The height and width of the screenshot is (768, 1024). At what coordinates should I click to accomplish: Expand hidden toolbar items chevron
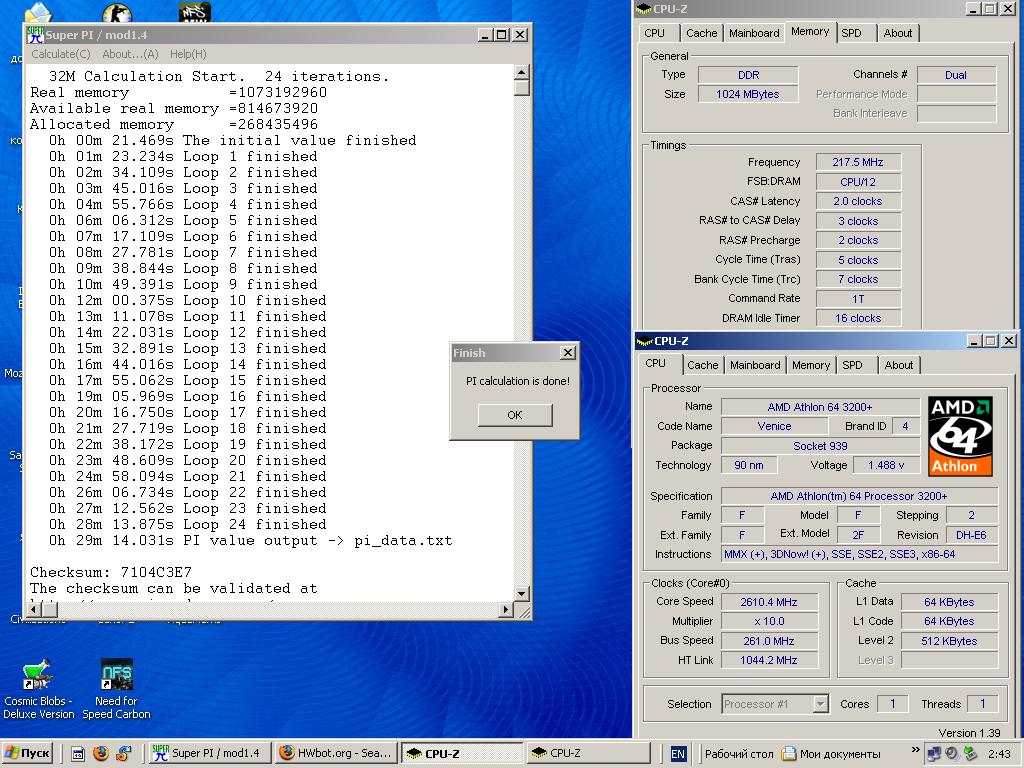(x=915, y=749)
